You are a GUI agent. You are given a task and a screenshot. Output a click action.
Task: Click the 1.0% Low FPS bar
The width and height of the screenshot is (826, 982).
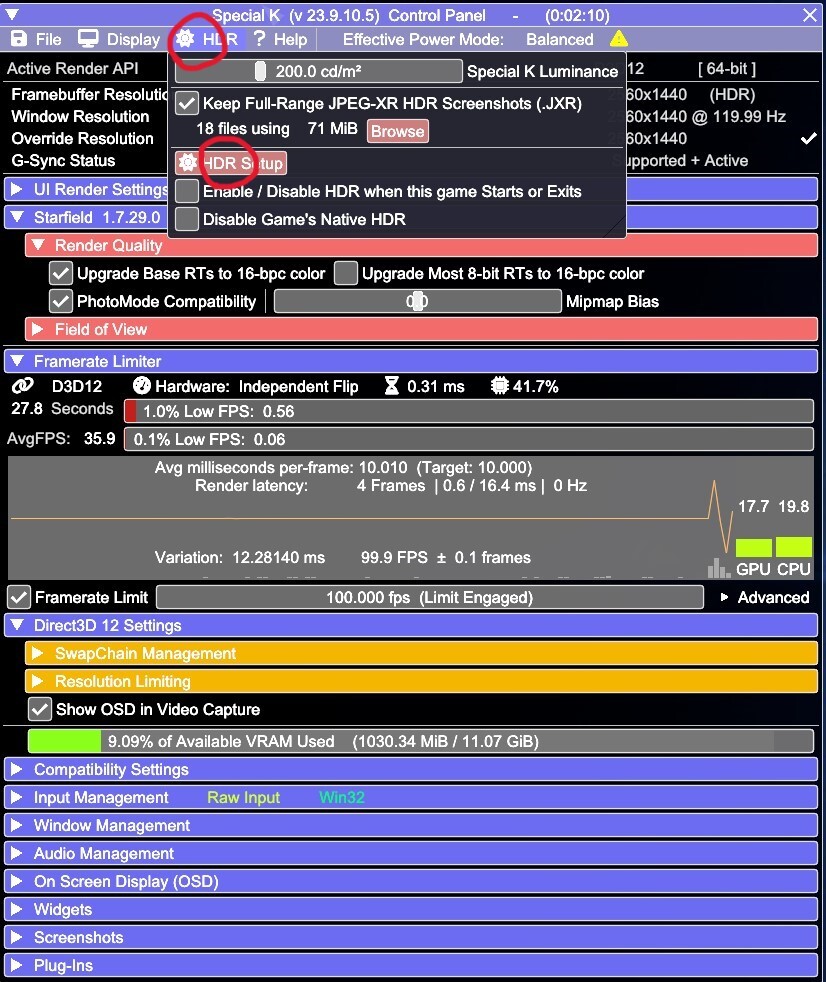(469, 411)
